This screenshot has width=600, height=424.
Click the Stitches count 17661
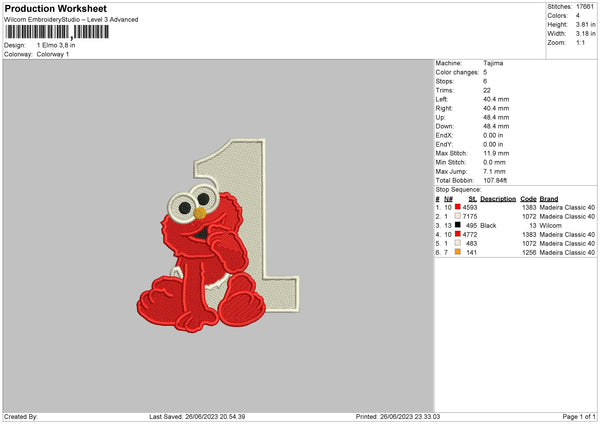pyautogui.click(x=585, y=8)
